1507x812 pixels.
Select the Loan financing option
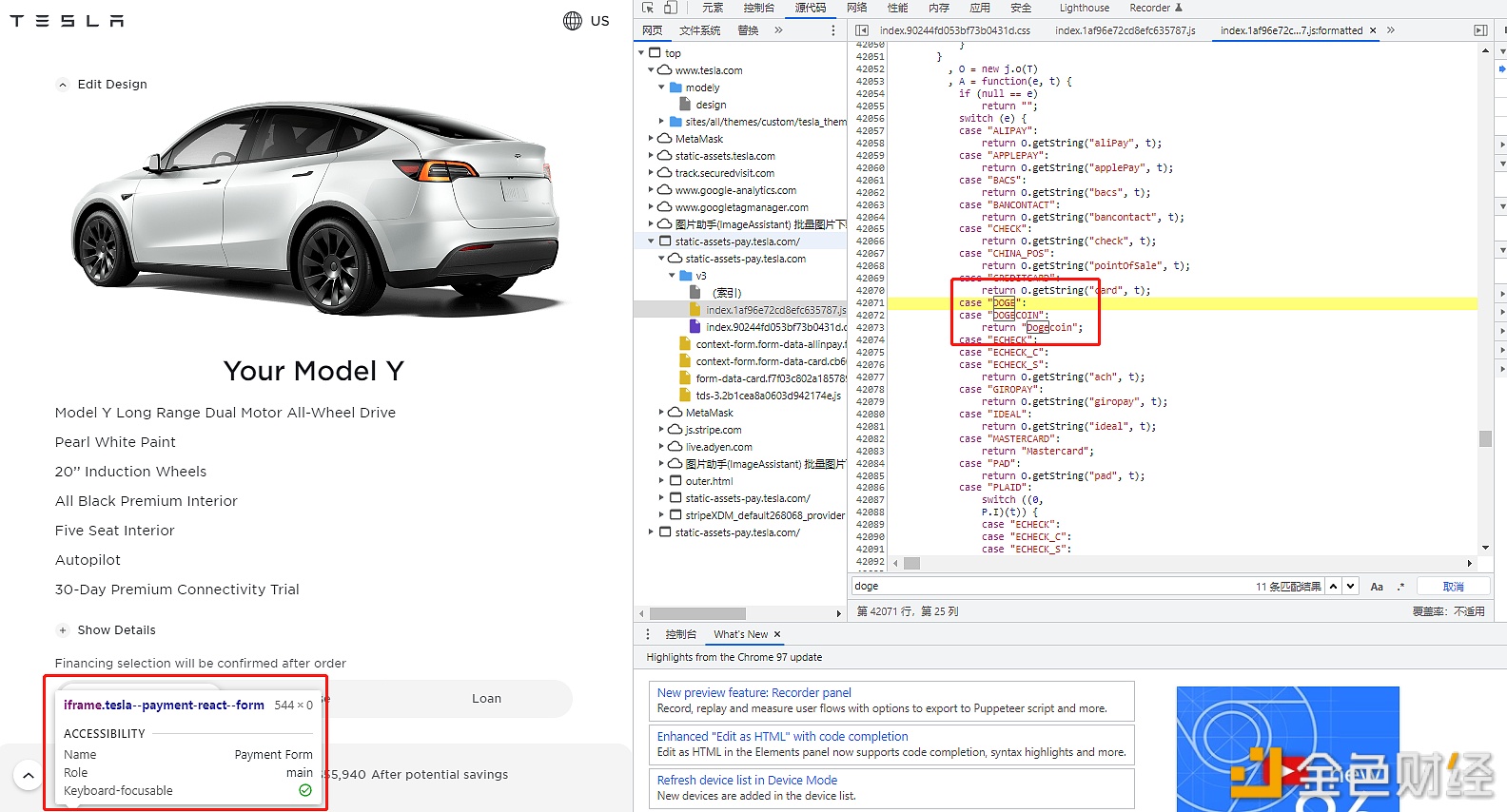coord(486,699)
